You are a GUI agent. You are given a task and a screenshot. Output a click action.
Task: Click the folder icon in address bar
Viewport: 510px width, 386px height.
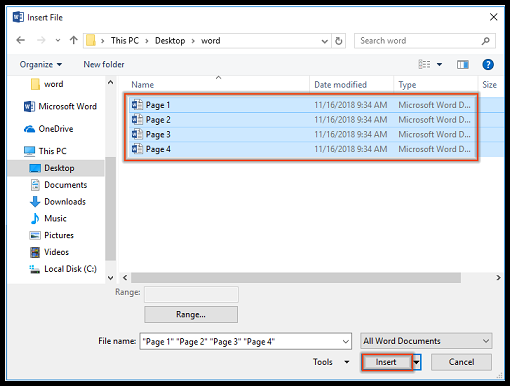pyautogui.click(x=91, y=41)
